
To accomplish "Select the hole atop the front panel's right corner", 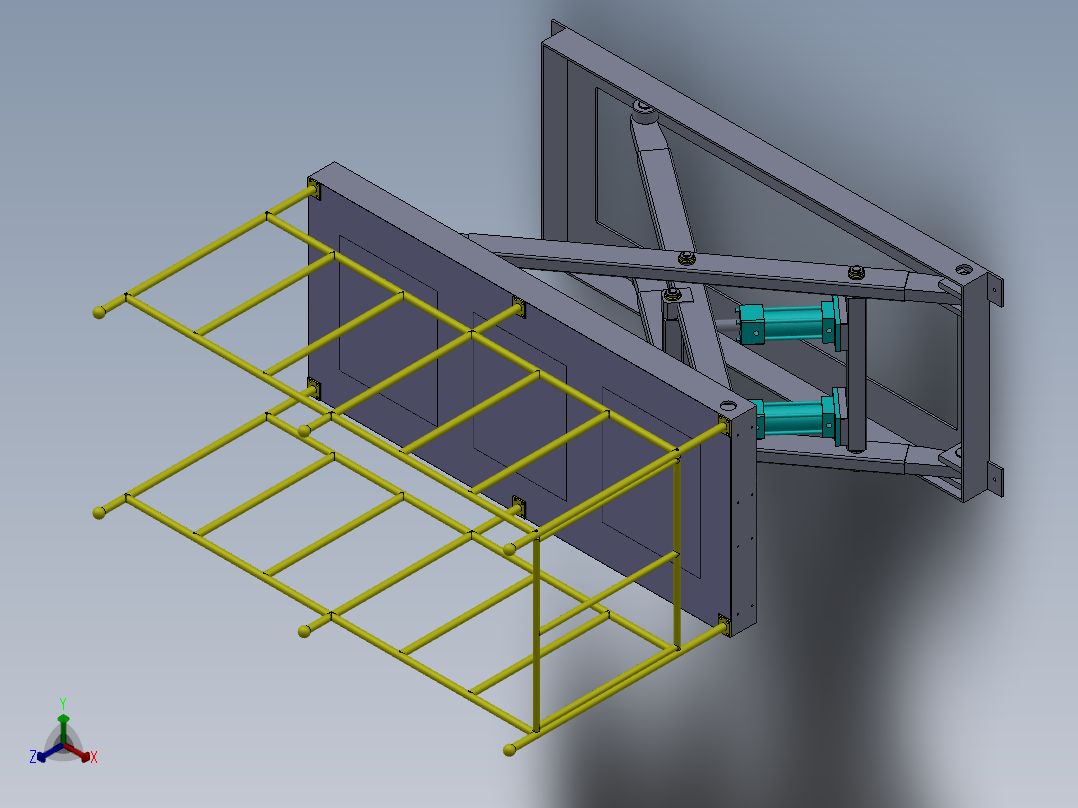I will tap(727, 405).
